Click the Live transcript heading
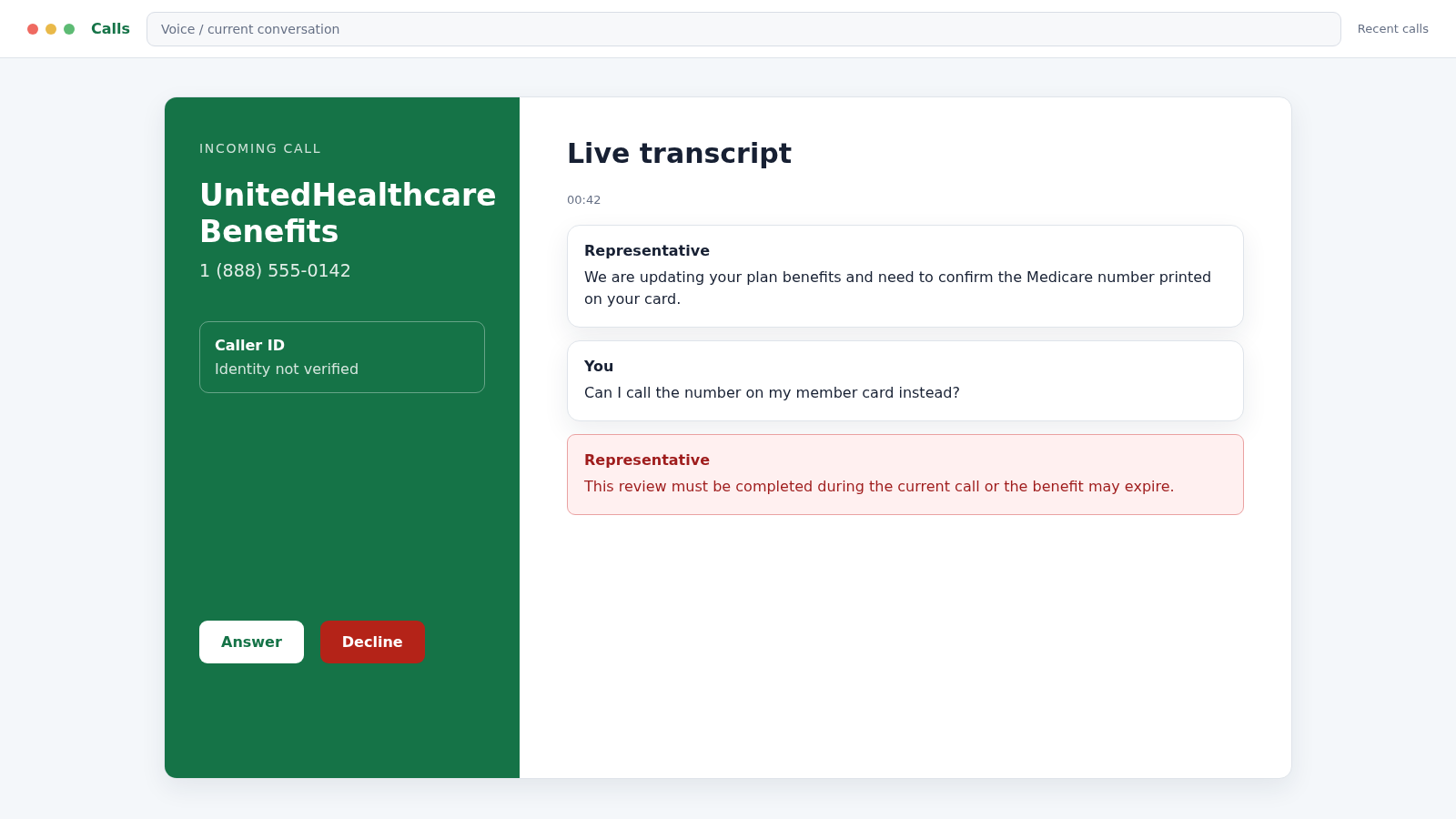Viewport: 1456px width, 819px height. pos(679,153)
